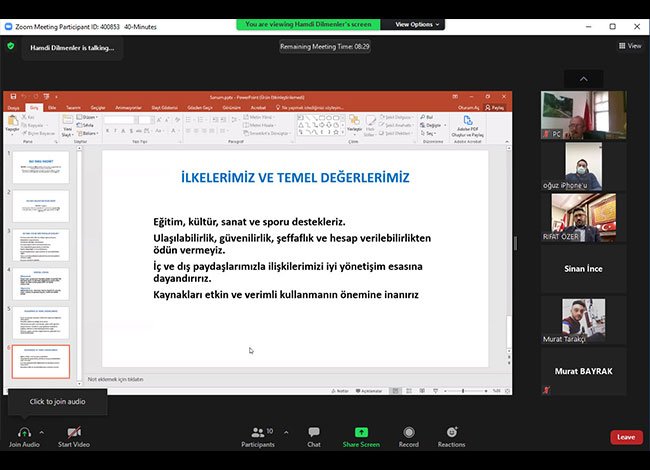Click start-from-beginning slideshow icon in quick access

[x=46, y=97]
